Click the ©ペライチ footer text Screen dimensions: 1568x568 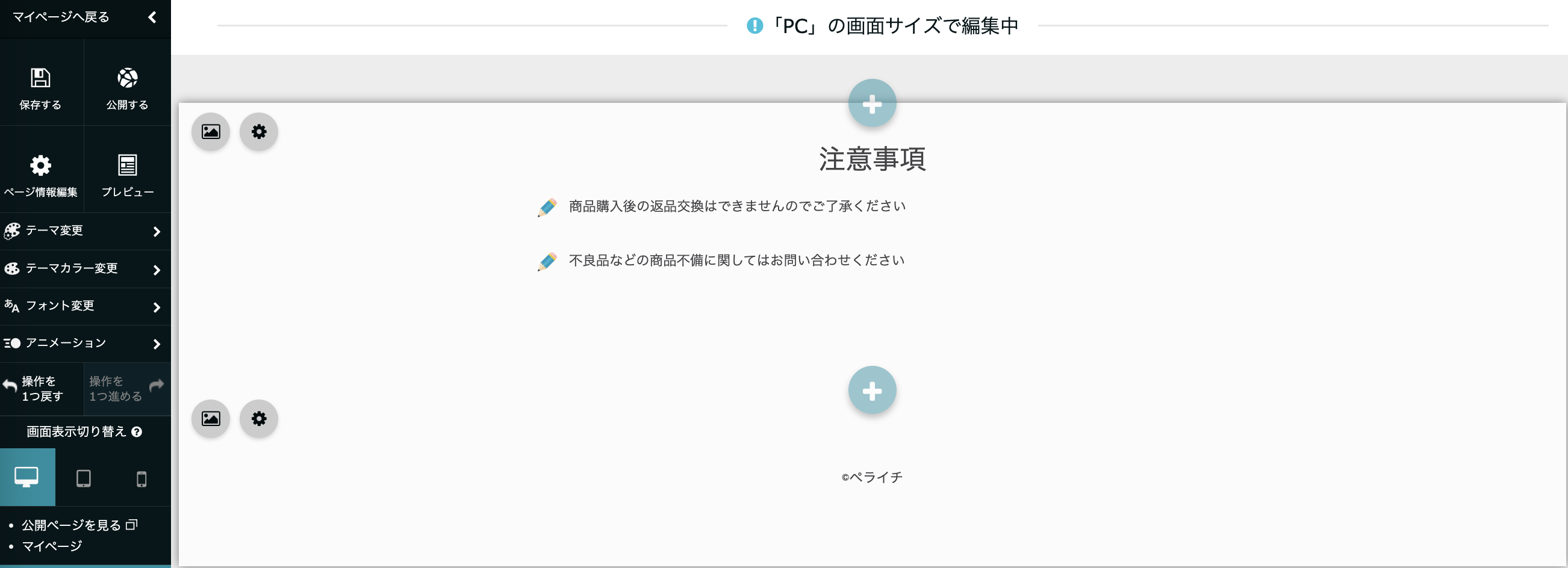click(873, 477)
